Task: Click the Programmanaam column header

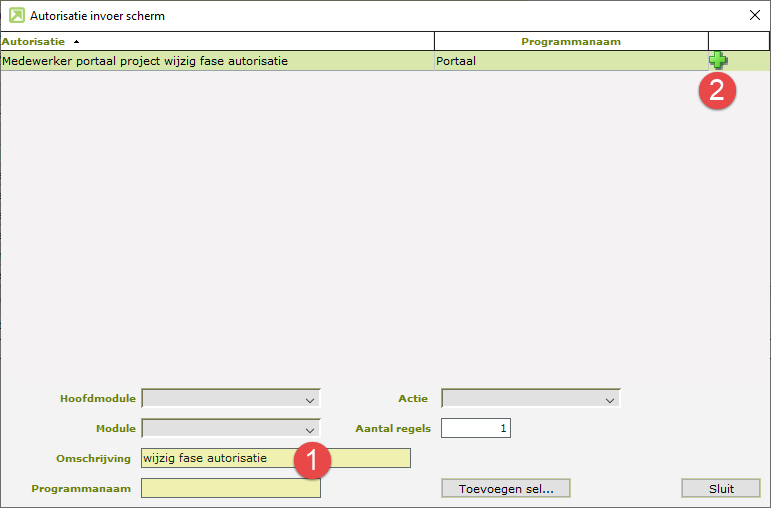Action: tap(571, 42)
